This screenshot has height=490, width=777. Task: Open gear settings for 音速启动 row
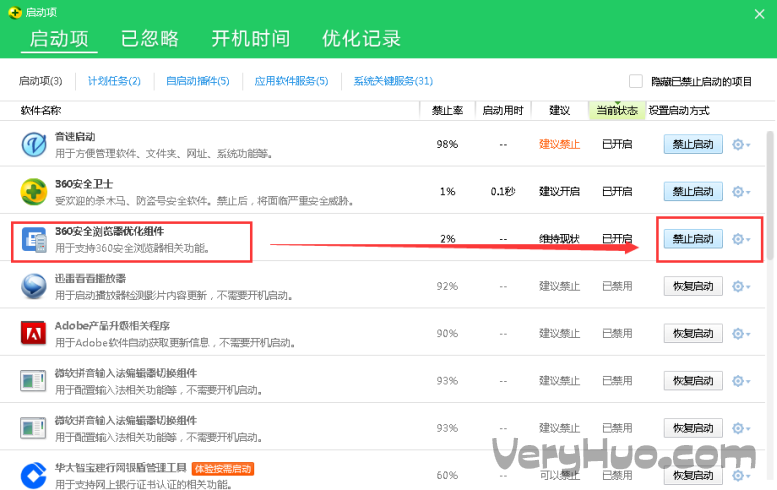741,145
